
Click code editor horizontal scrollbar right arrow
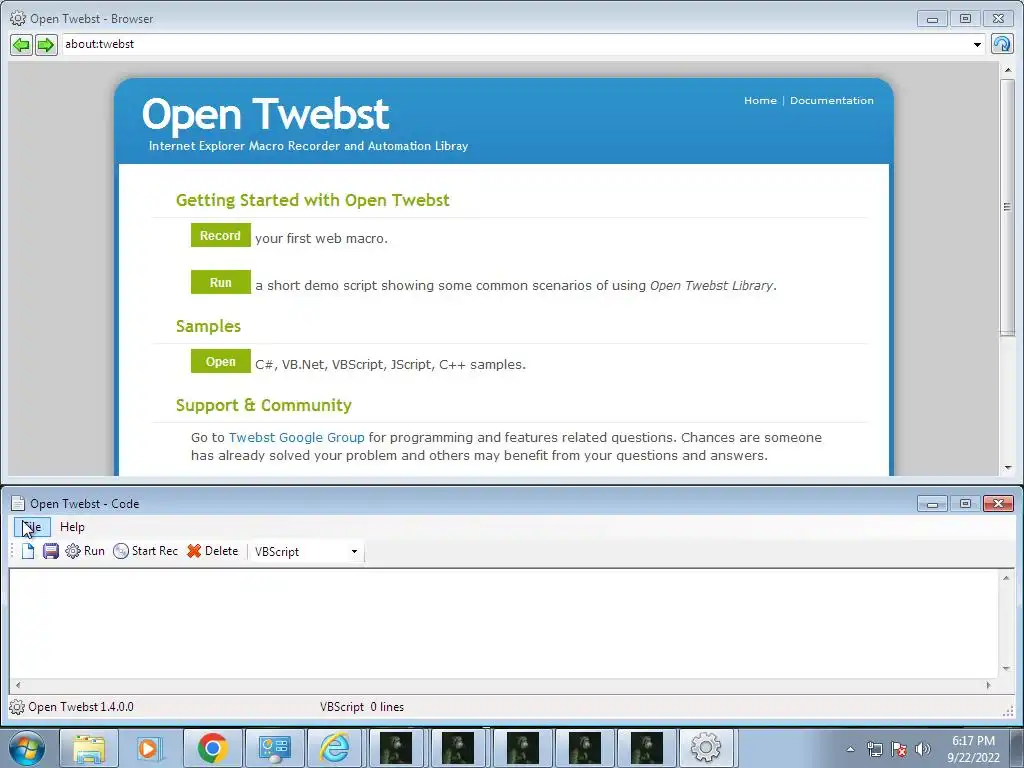pyautogui.click(x=988, y=685)
